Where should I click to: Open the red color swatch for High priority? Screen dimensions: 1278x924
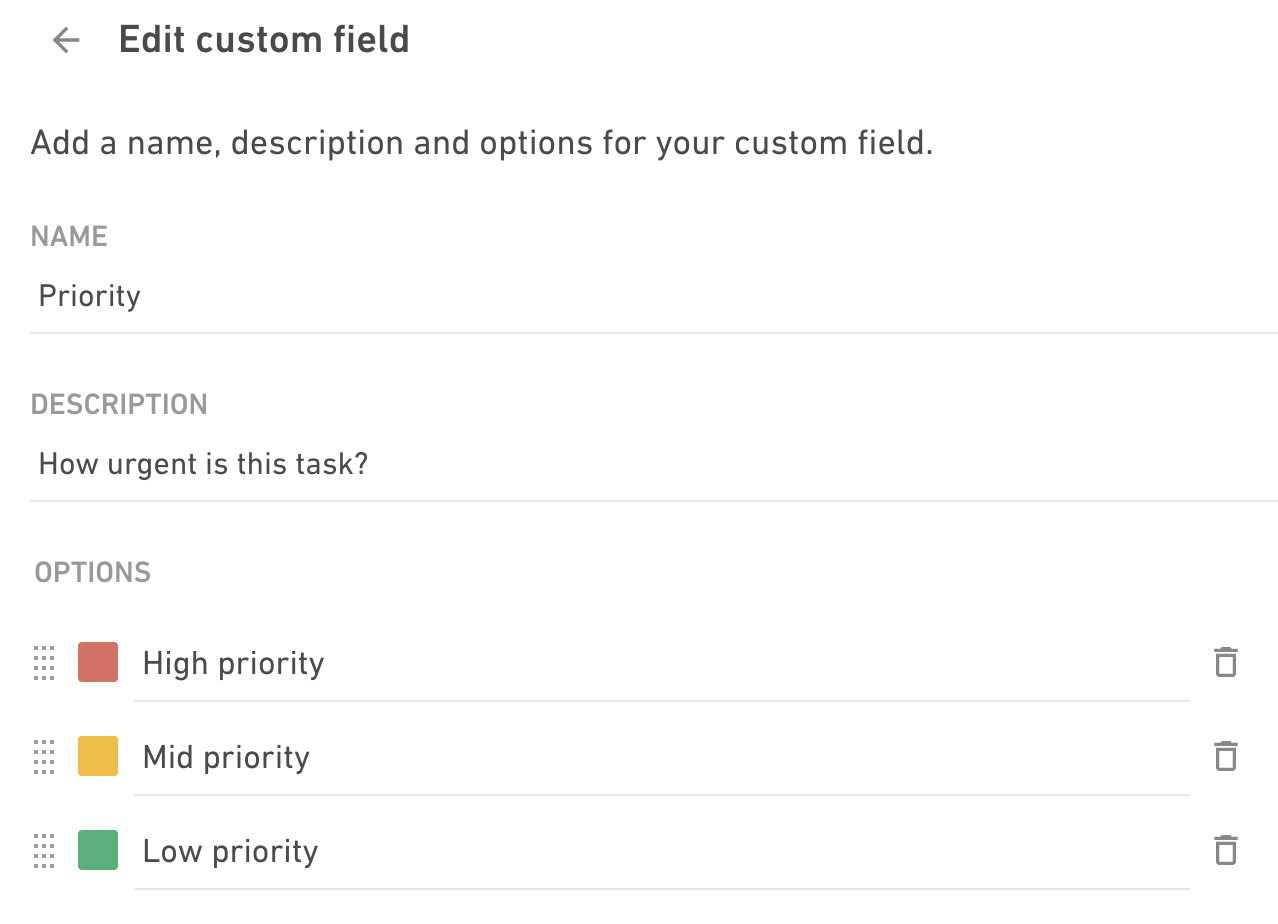point(98,662)
